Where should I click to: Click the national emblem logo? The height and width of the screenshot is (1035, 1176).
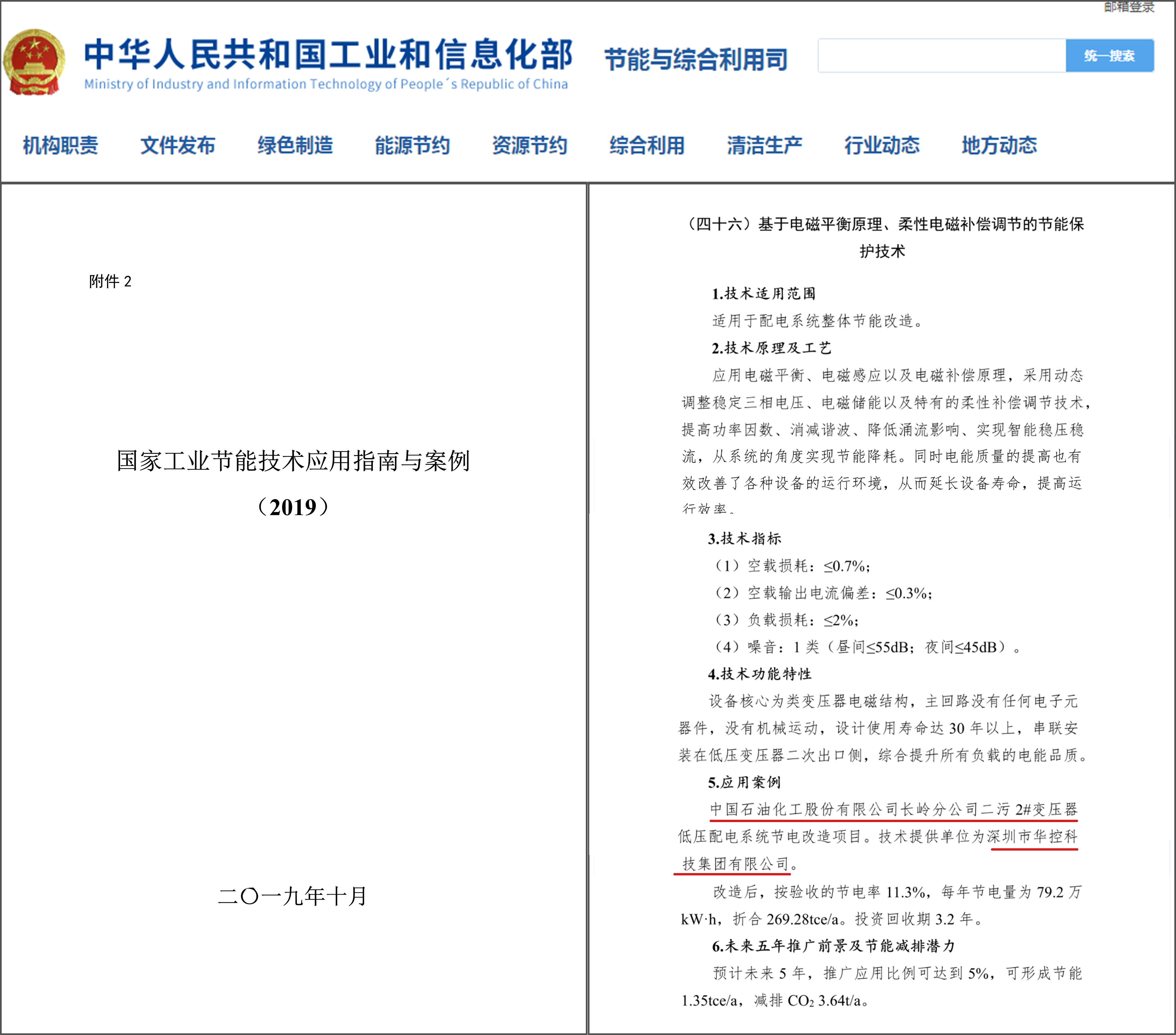tap(34, 62)
